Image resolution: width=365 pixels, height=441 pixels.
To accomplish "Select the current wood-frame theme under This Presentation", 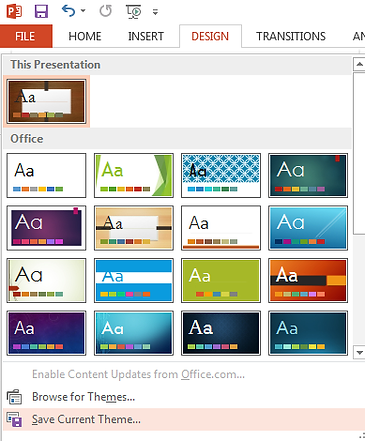I will [x=46, y=102].
